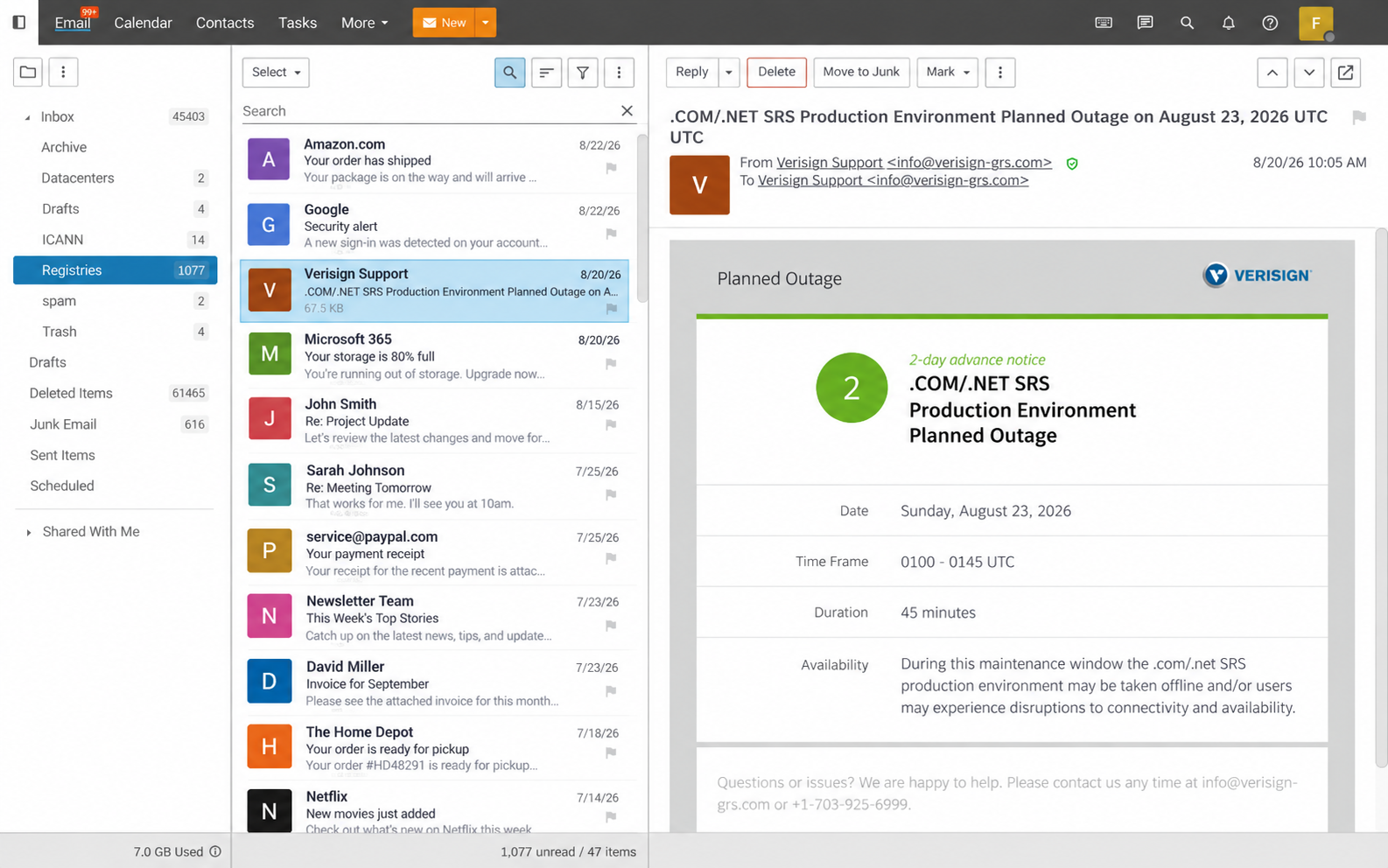This screenshot has height=868, width=1388.
Task: Open the ICANN folder
Action: point(115,239)
